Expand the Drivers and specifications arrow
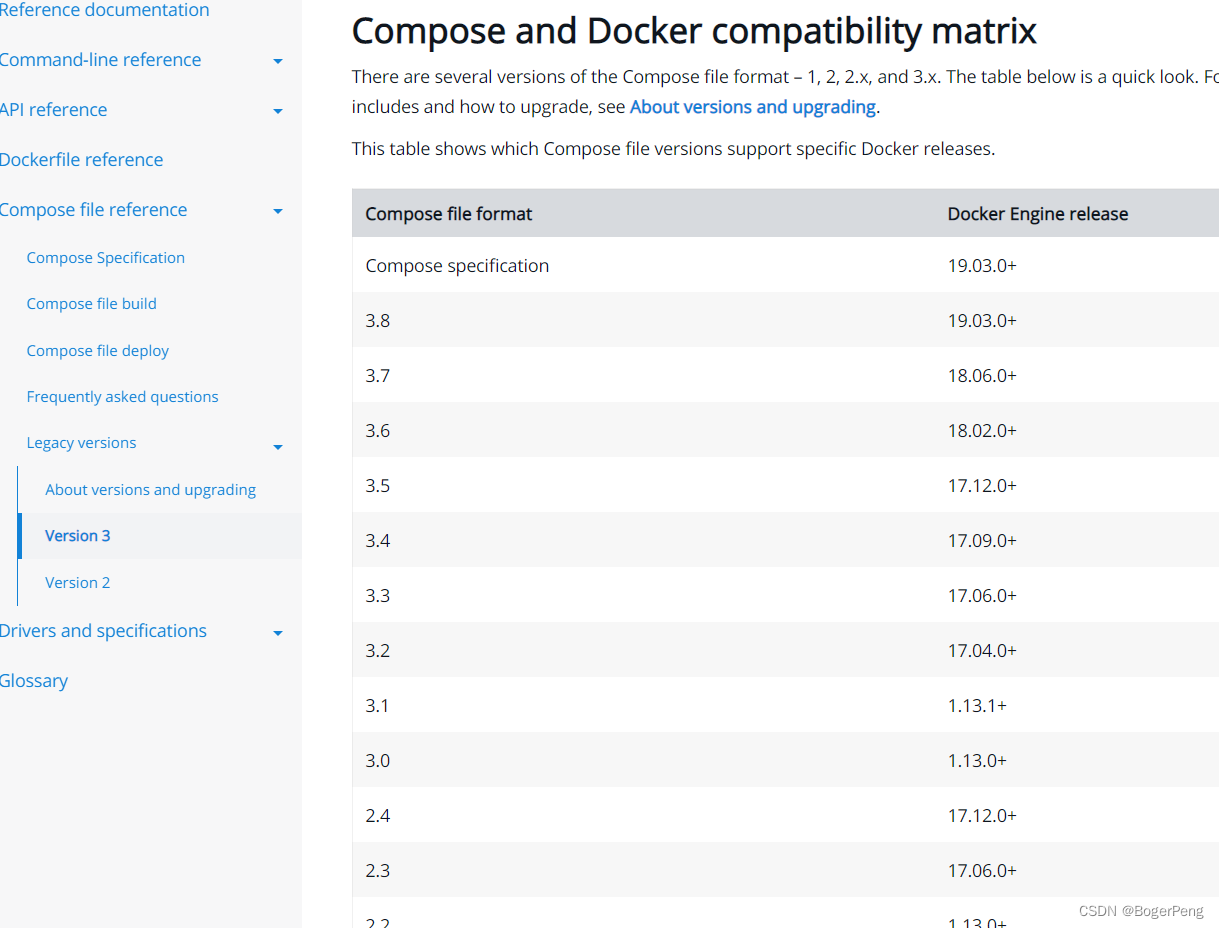The width and height of the screenshot is (1219, 928). coord(278,633)
